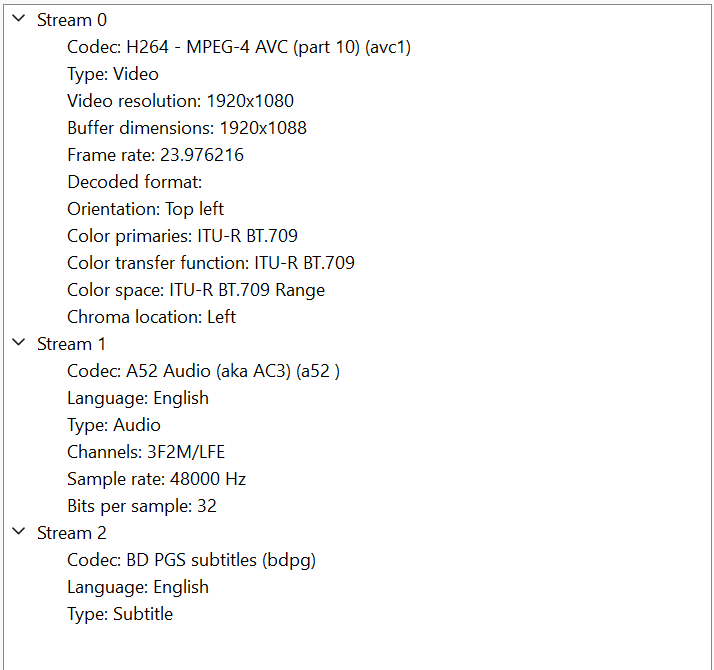Image resolution: width=714 pixels, height=670 pixels.
Task: Select the Stream 2 tree node
Action: coord(72,533)
